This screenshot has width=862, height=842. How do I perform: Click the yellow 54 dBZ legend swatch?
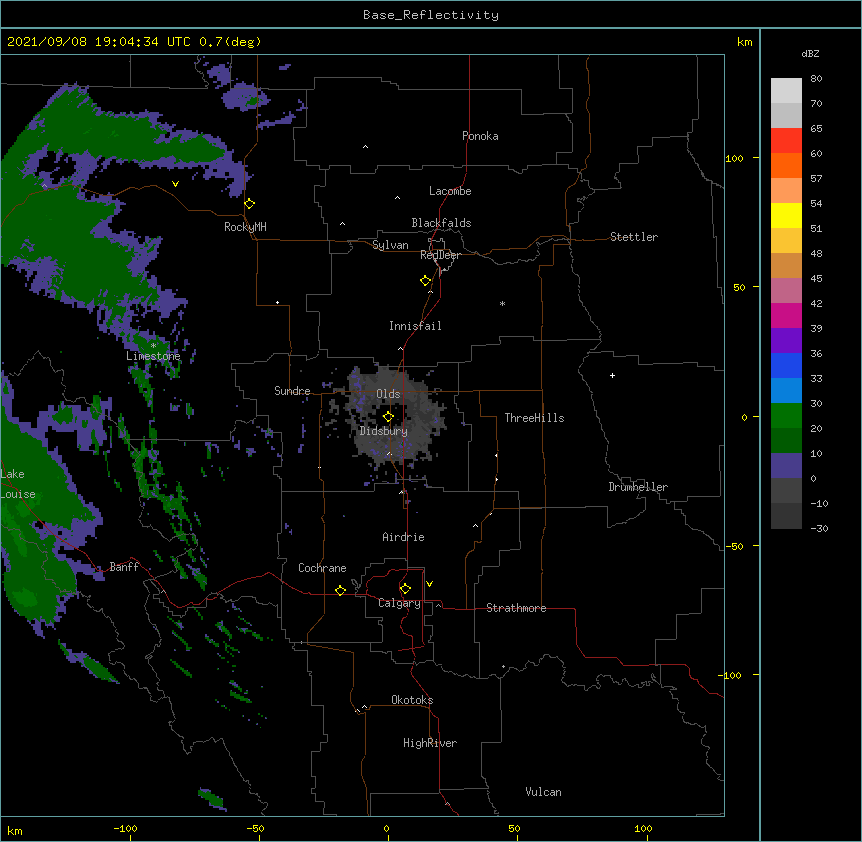click(x=786, y=215)
